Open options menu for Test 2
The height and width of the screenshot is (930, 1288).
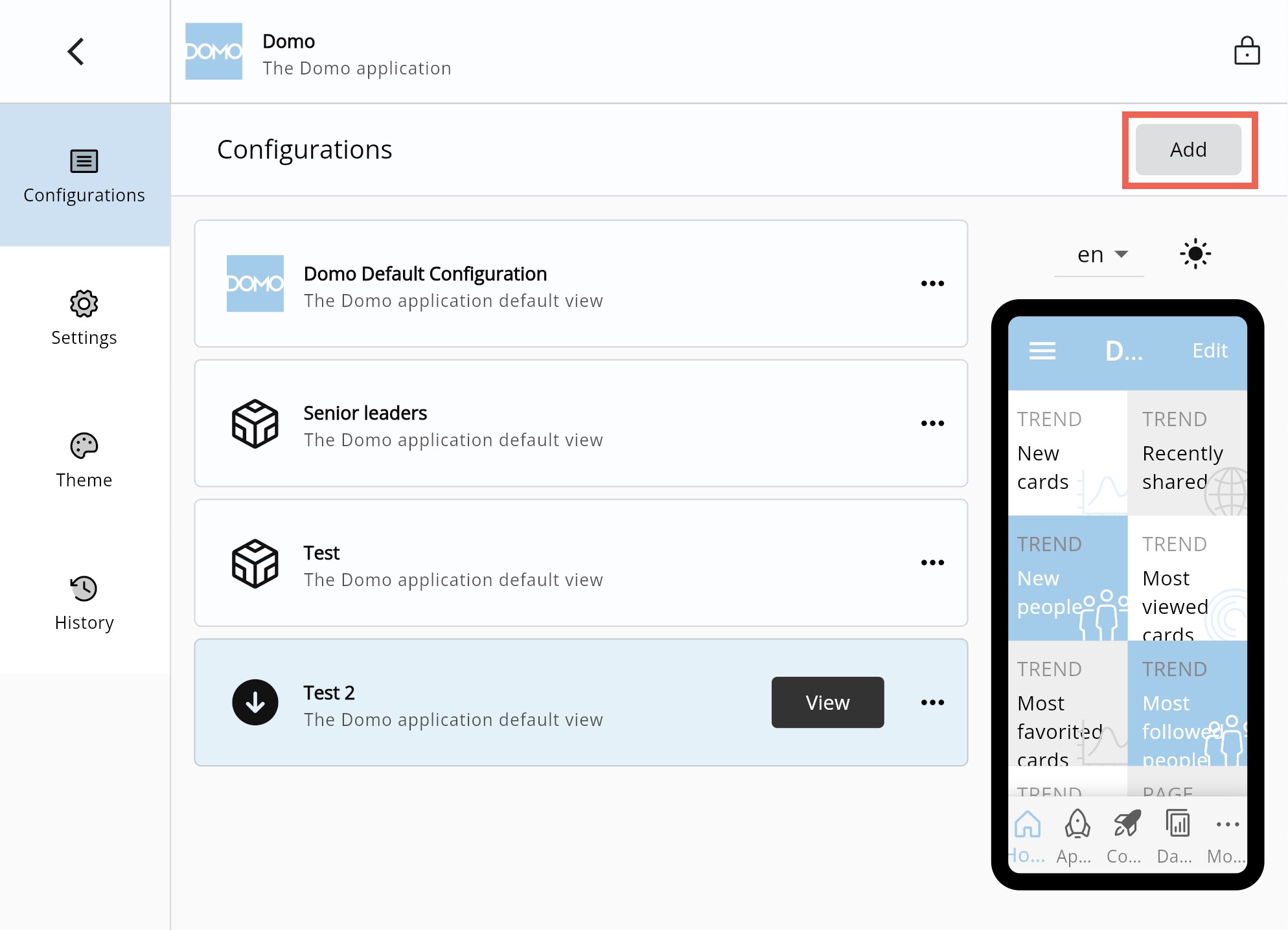point(933,702)
